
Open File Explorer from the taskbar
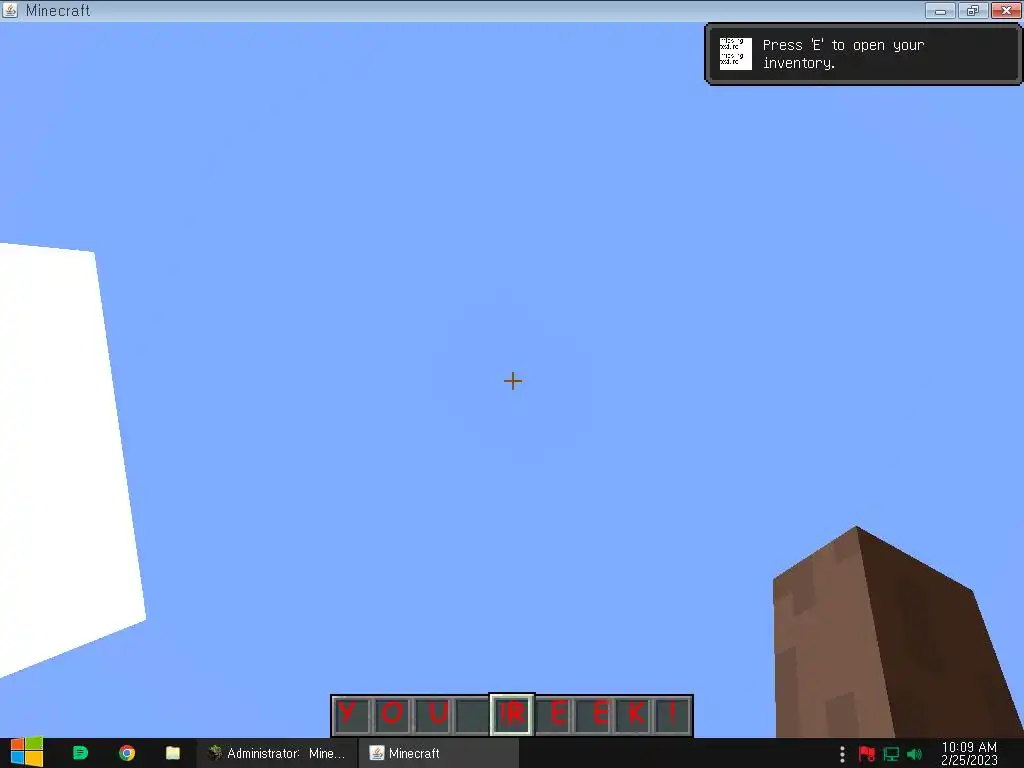click(172, 753)
